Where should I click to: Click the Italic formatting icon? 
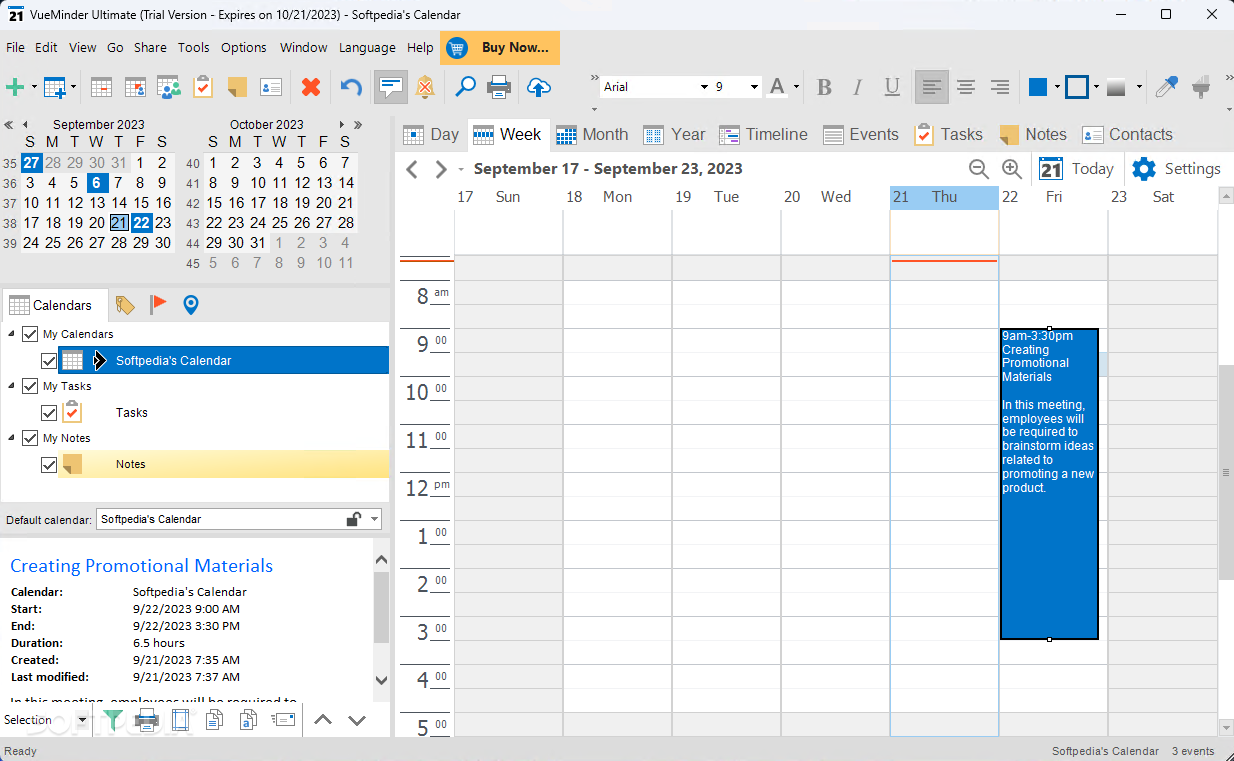click(x=858, y=87)
